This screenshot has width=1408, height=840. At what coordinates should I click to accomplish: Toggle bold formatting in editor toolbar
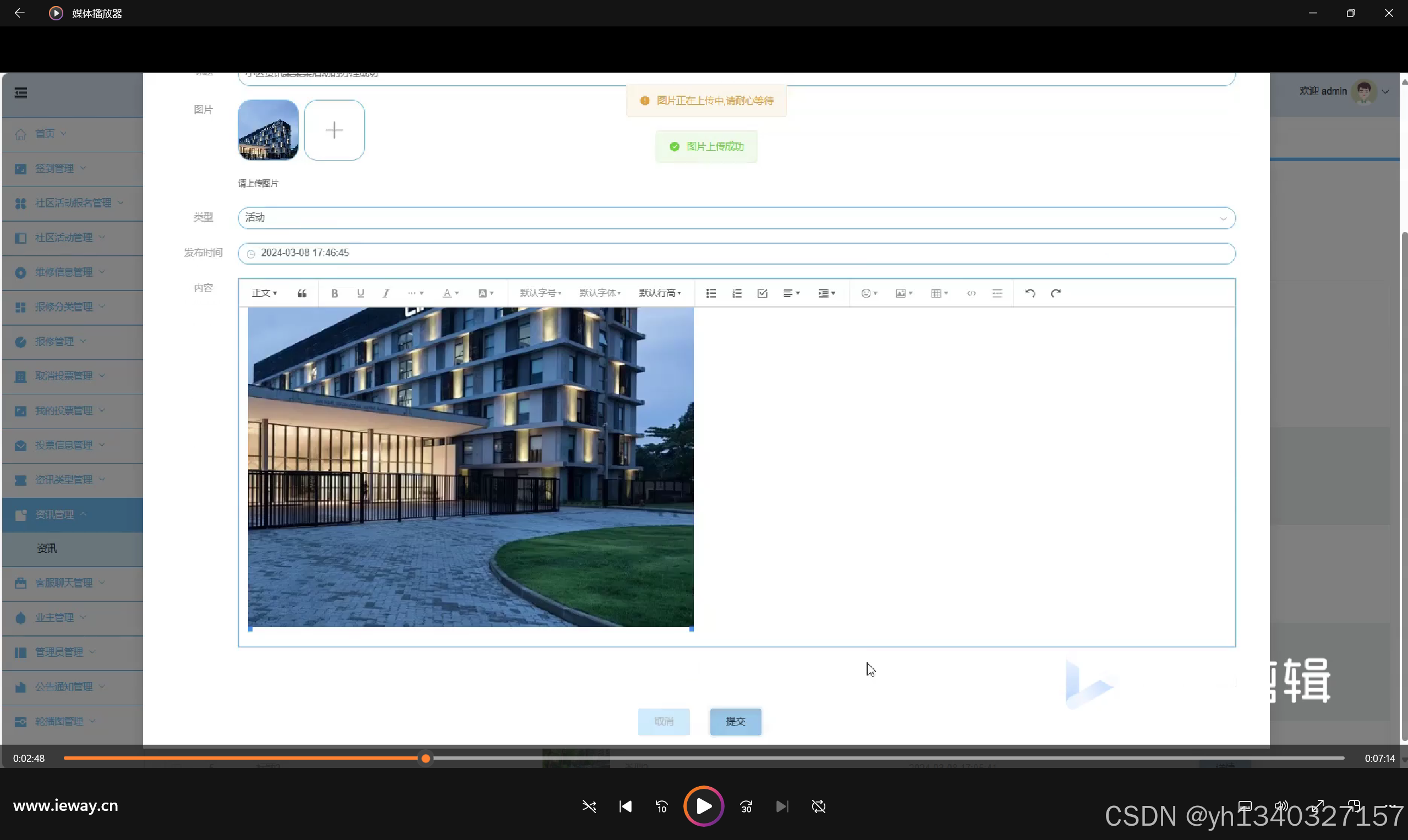click(x=335, y=293)
